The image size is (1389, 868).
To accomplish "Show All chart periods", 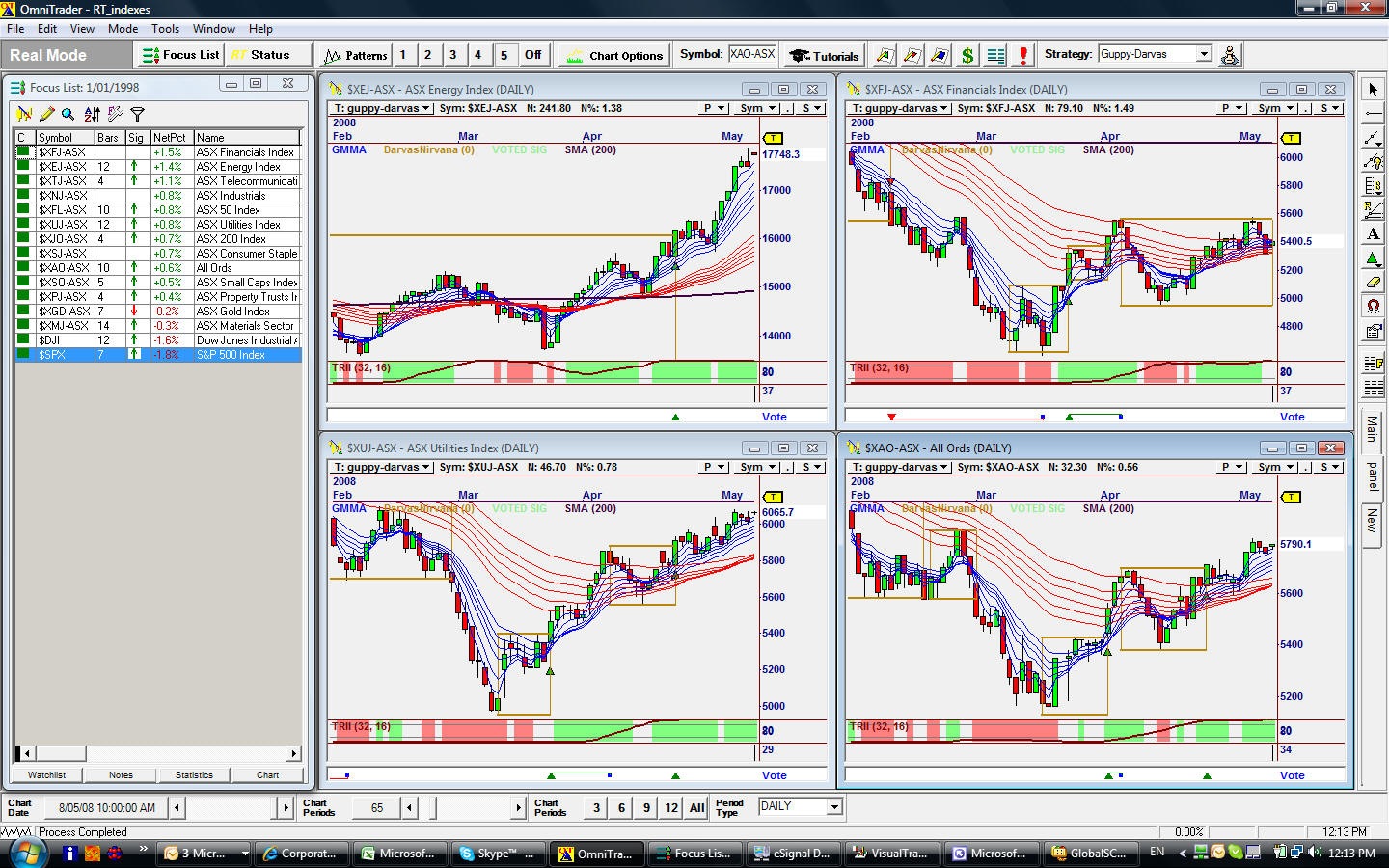I will [x=696, y=808].
